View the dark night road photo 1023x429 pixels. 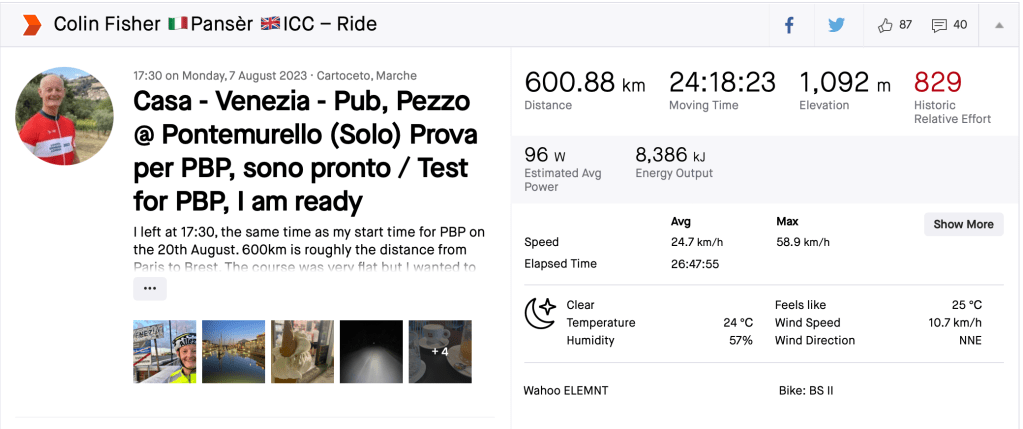(371, 351)
